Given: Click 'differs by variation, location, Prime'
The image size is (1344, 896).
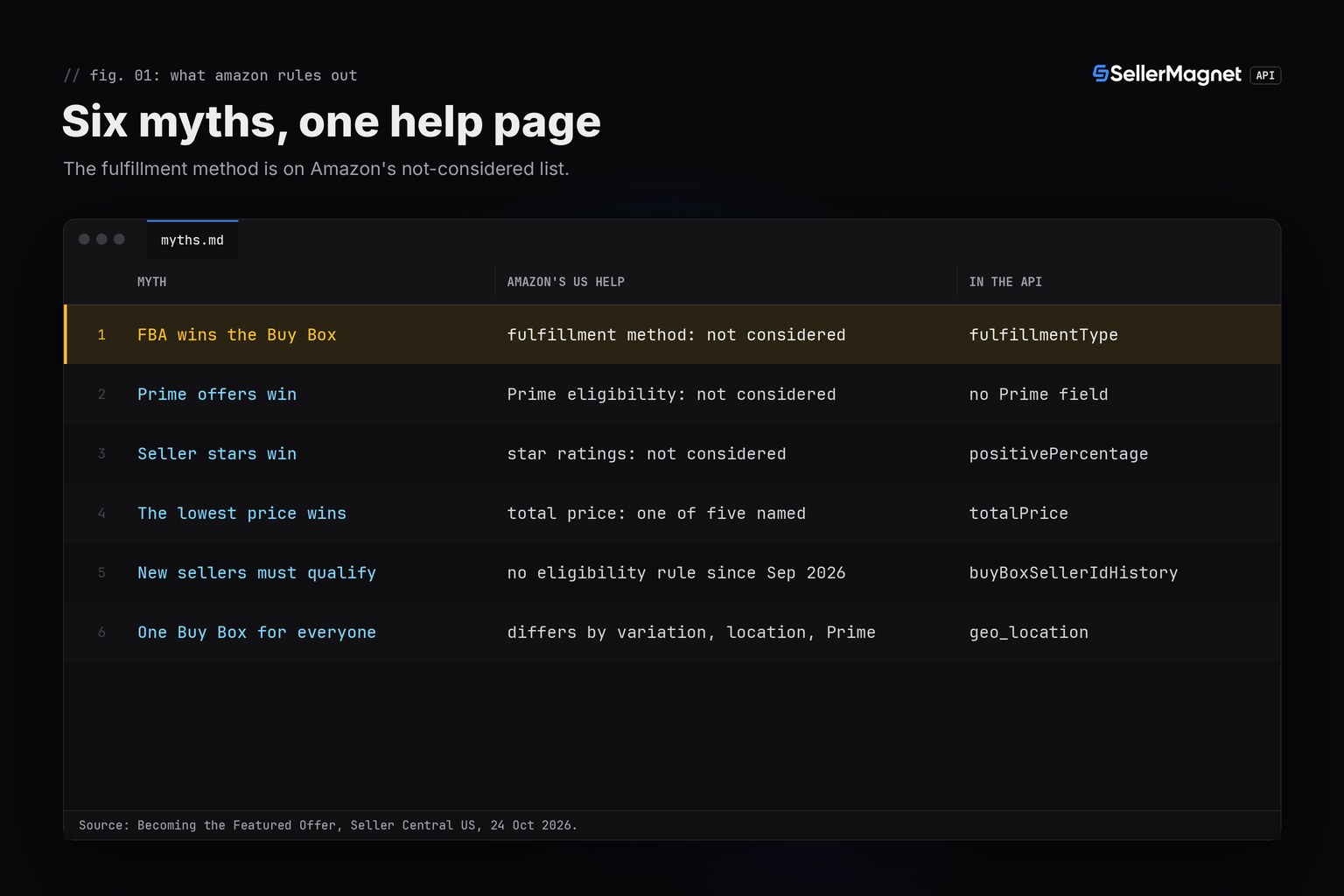Looking at the screenshot, I should coord(691,633).
